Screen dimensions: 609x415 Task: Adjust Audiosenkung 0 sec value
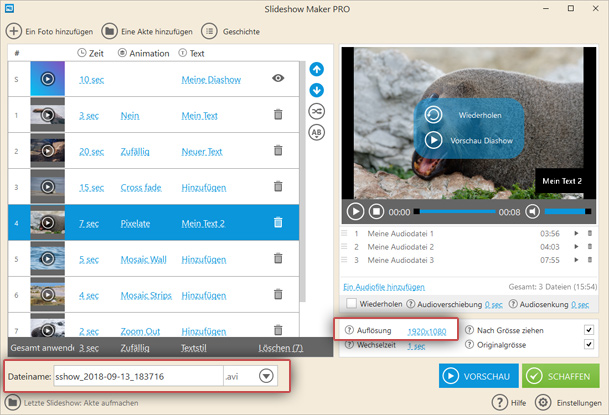[580, 305]
